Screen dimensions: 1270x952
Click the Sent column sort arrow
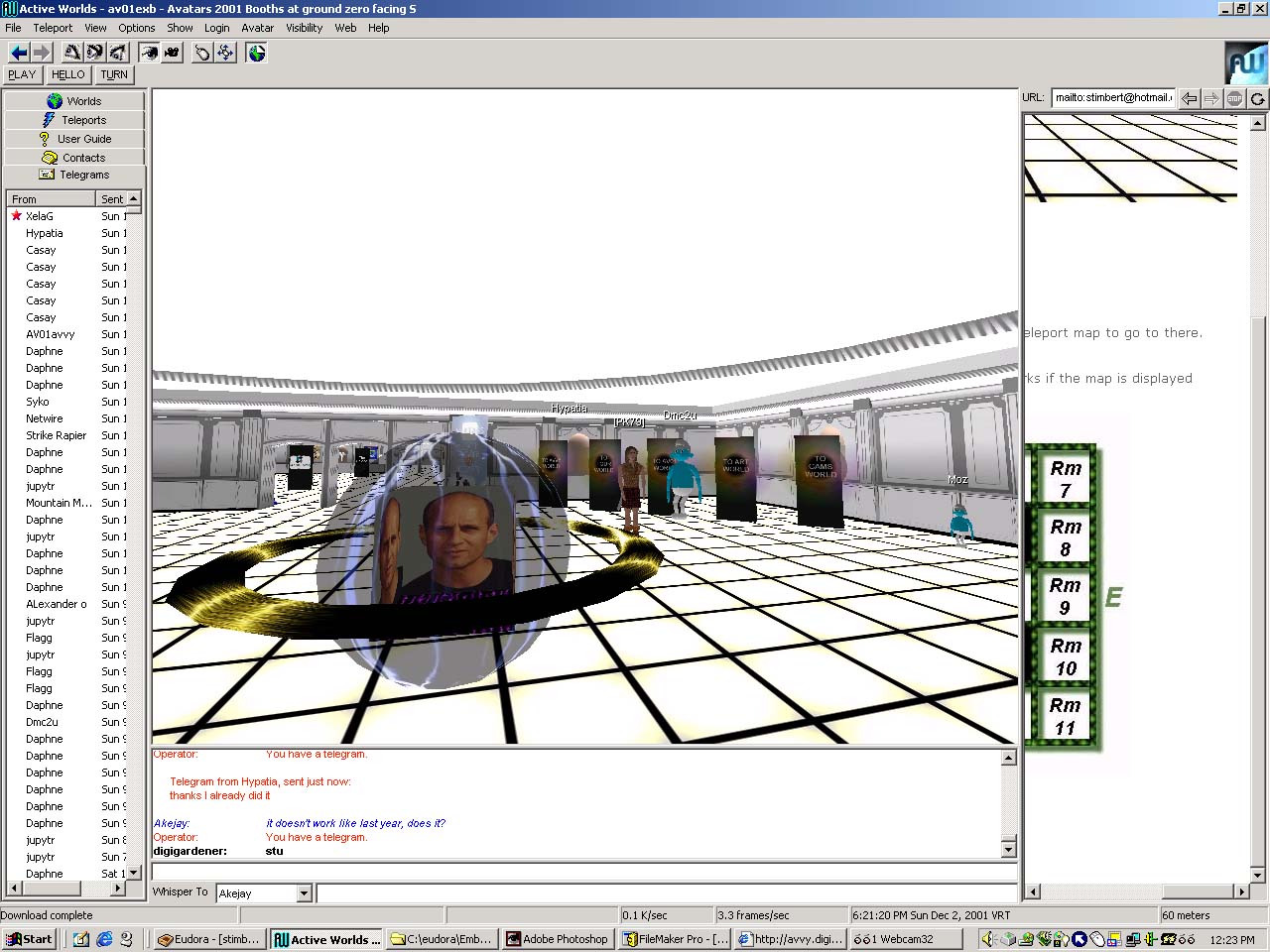[x=133, y=199]
